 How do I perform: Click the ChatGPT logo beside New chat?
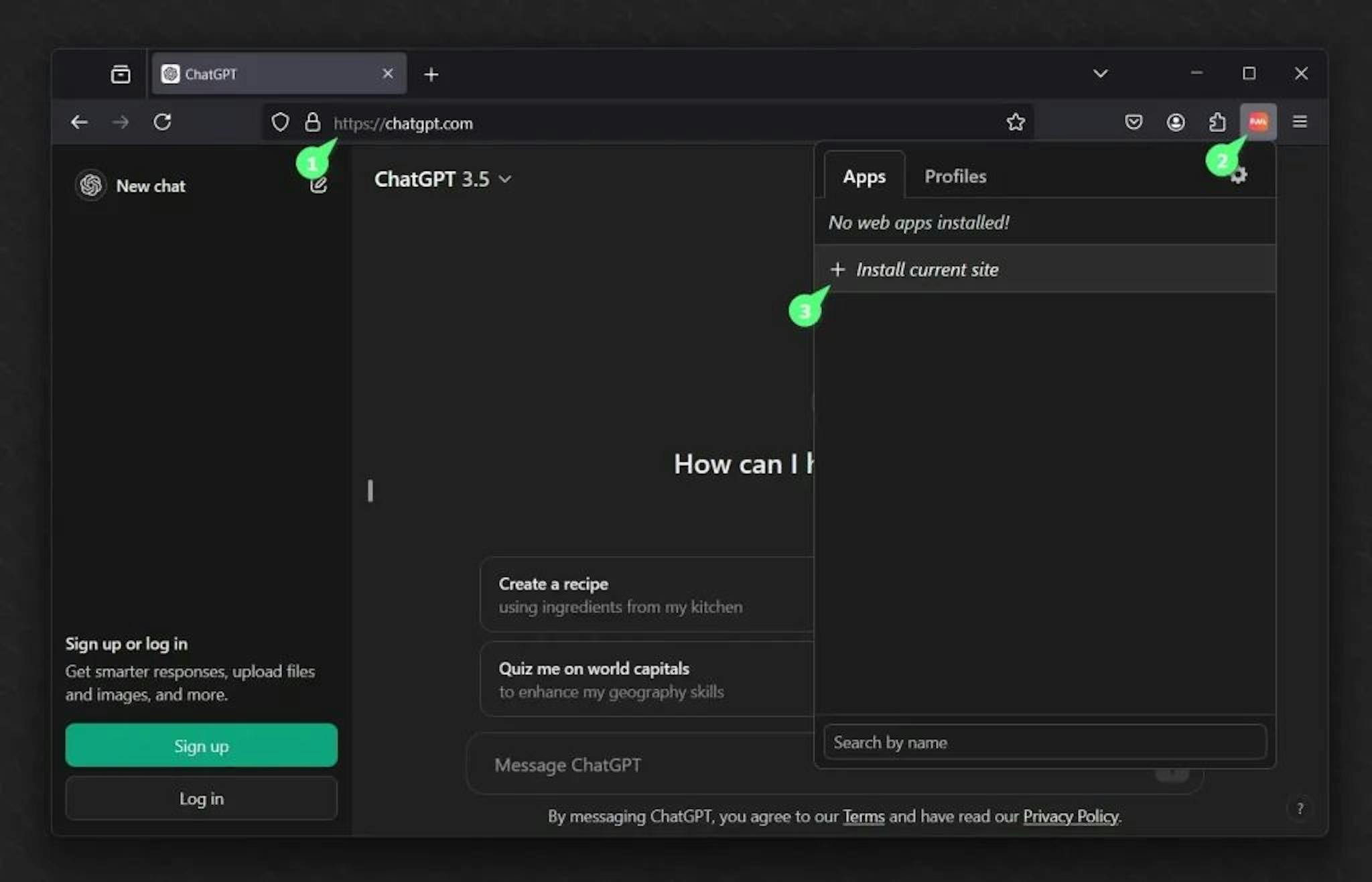[91, 186]
